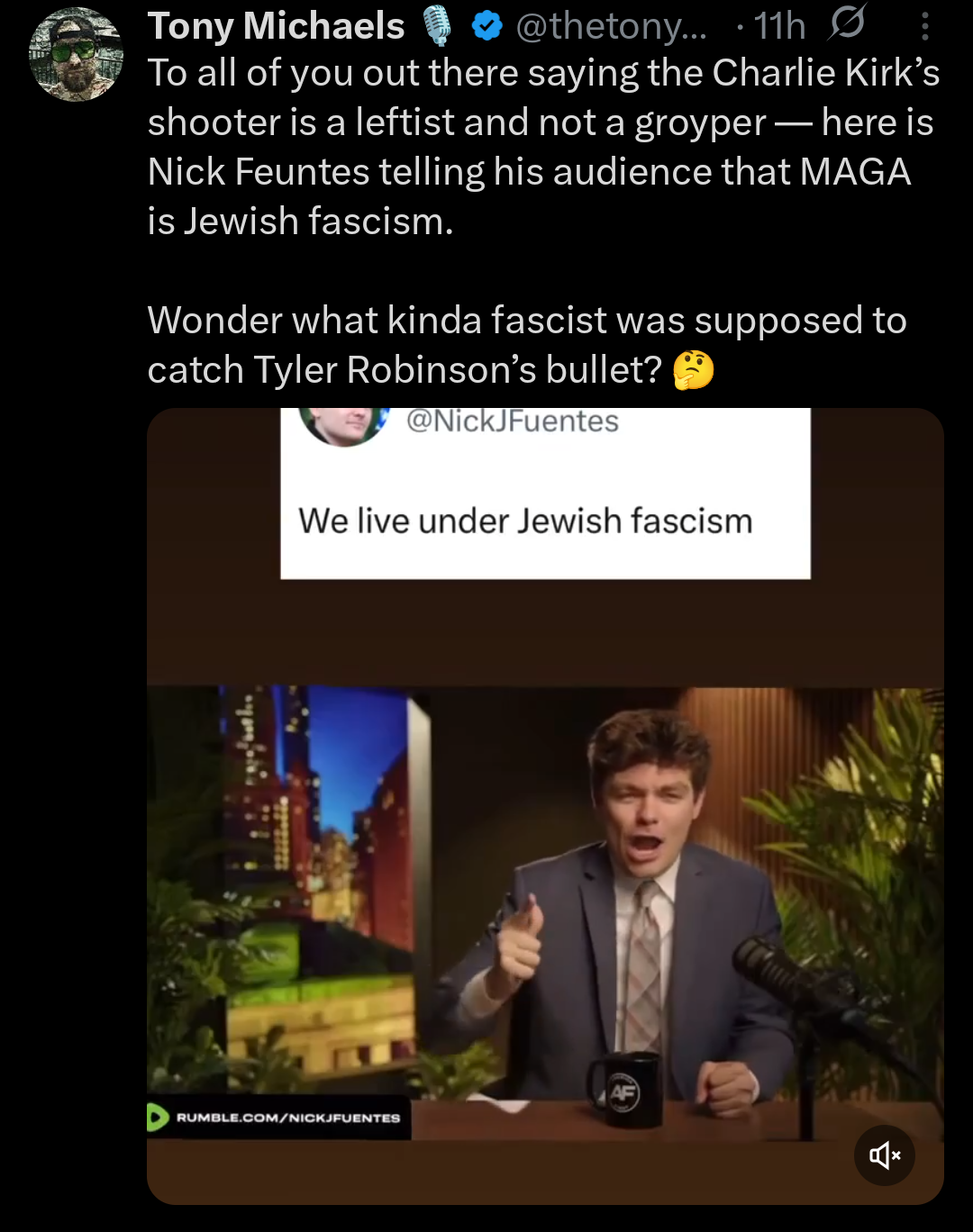Tap the microphone emoji beside the name
Screen dimensions: 973x1232
coord(438,26)
